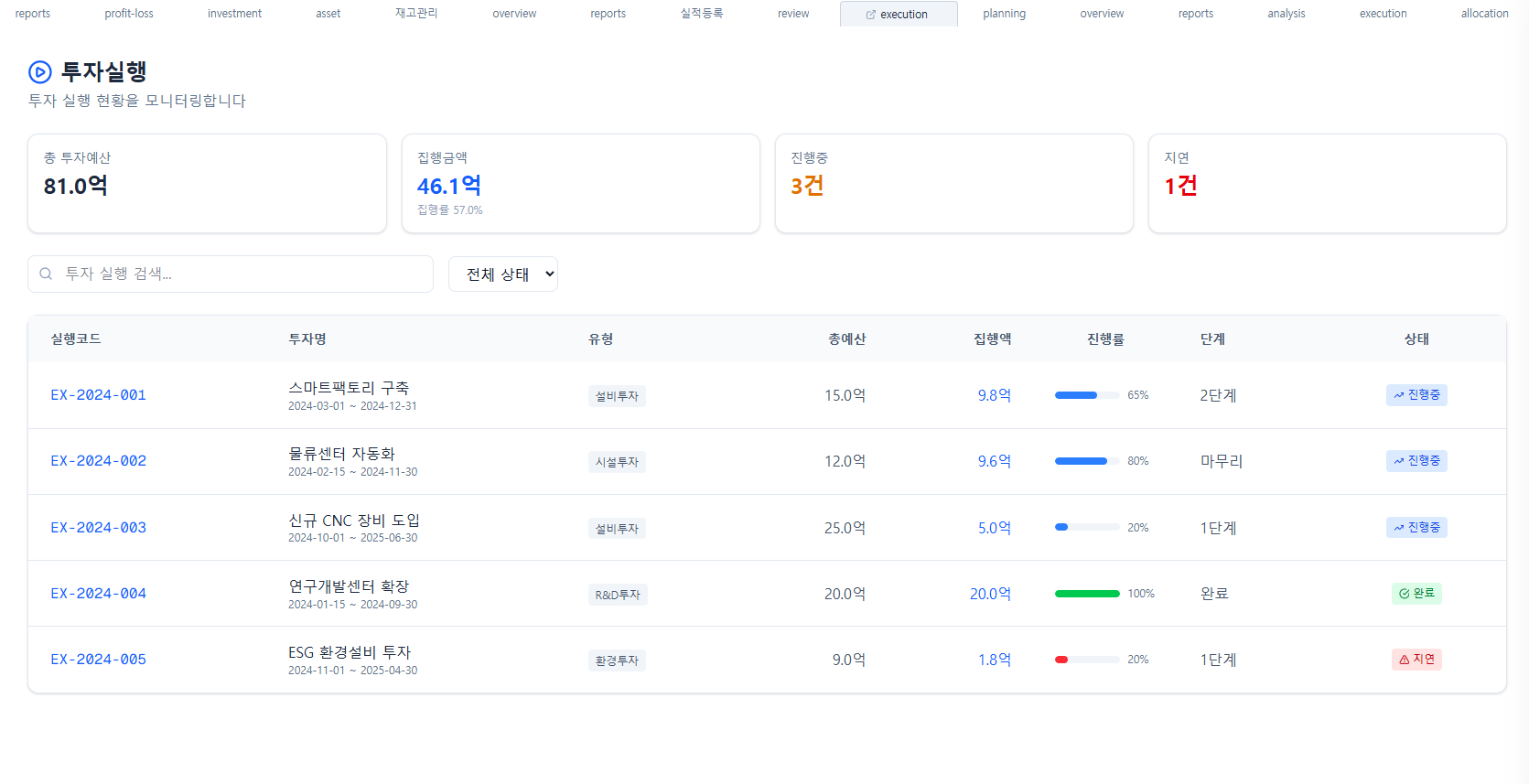Click the green 100% progress bar

(x=1087, y=594)
